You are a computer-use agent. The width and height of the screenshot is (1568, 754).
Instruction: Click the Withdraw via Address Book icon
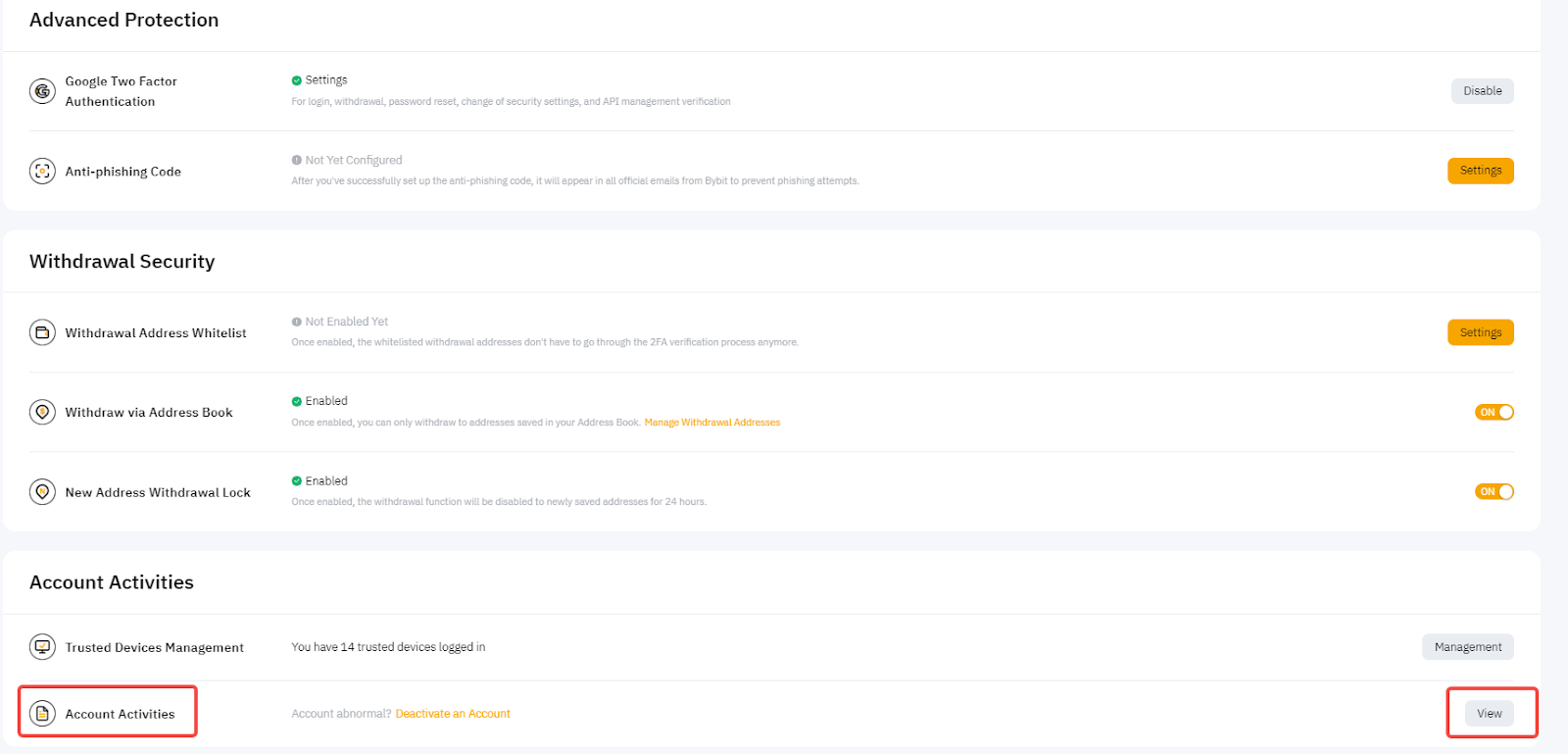pos(42,413)
